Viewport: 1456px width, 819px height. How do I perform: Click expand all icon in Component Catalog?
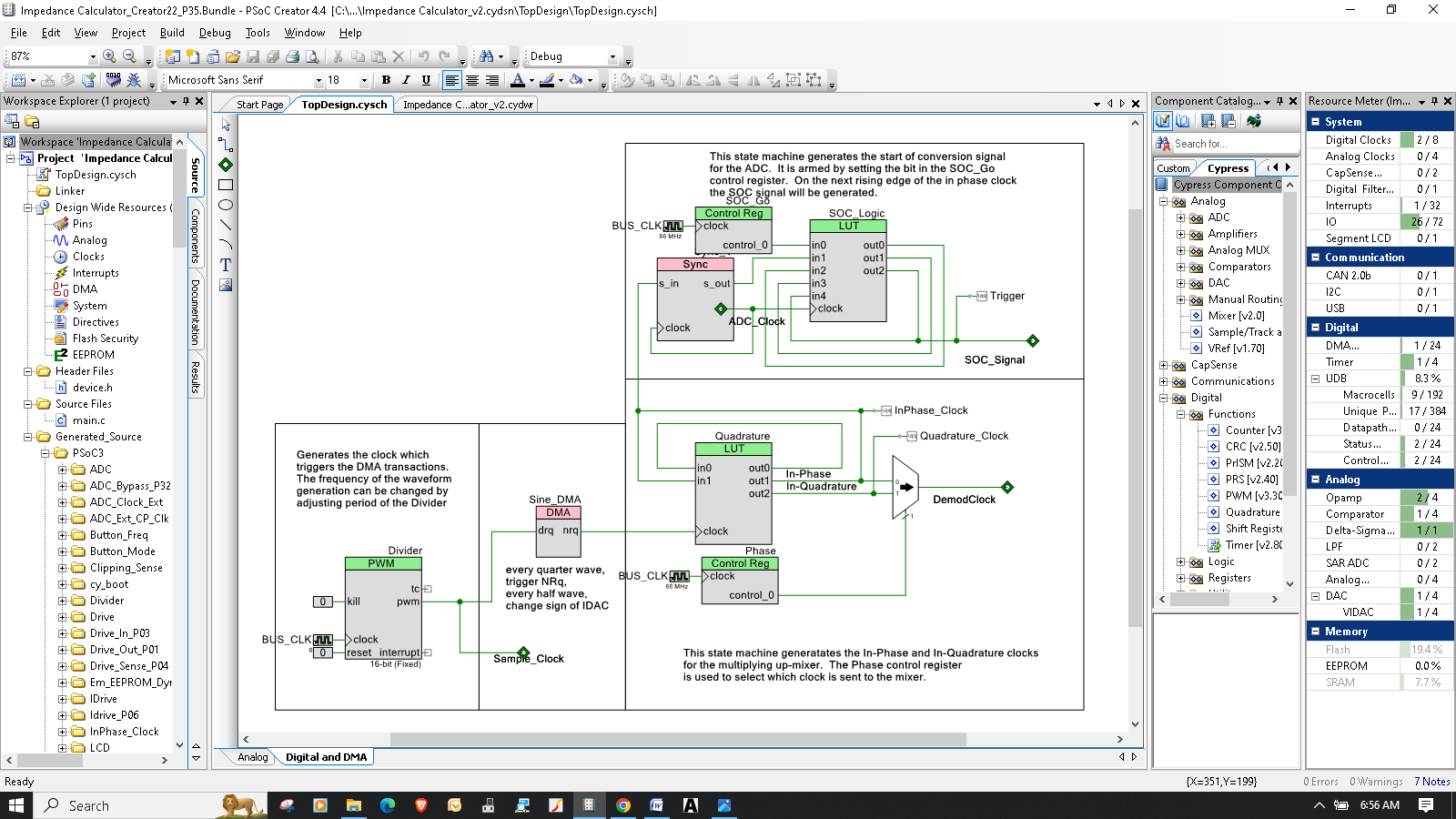click(x=1208, y=121)
